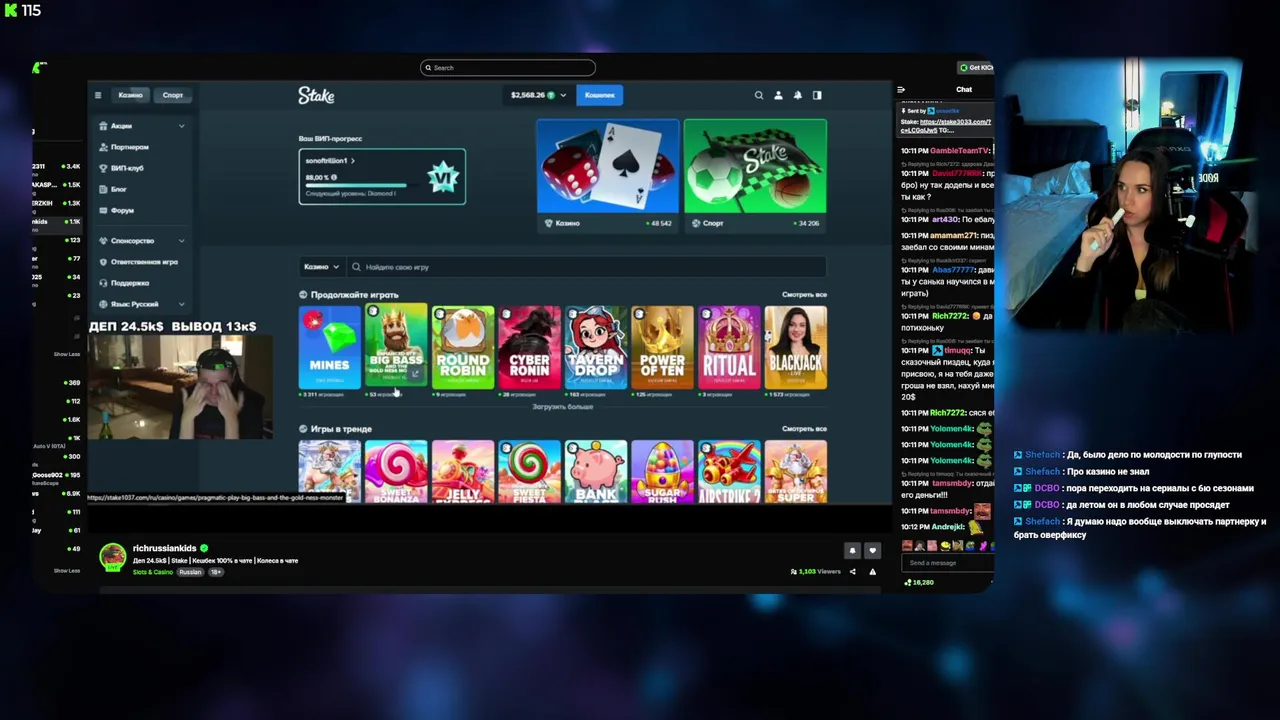The height and width of the screenshot is (720, 1280).
Task: Click GambleTeamTV username in chat
Action: 960,151
